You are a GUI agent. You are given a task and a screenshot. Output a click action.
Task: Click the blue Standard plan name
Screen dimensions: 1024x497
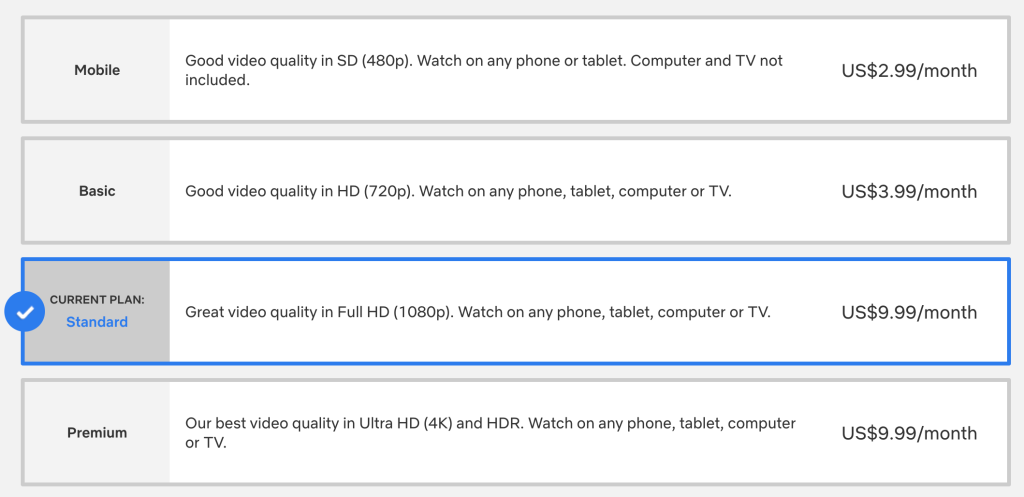tap(97, 322)
